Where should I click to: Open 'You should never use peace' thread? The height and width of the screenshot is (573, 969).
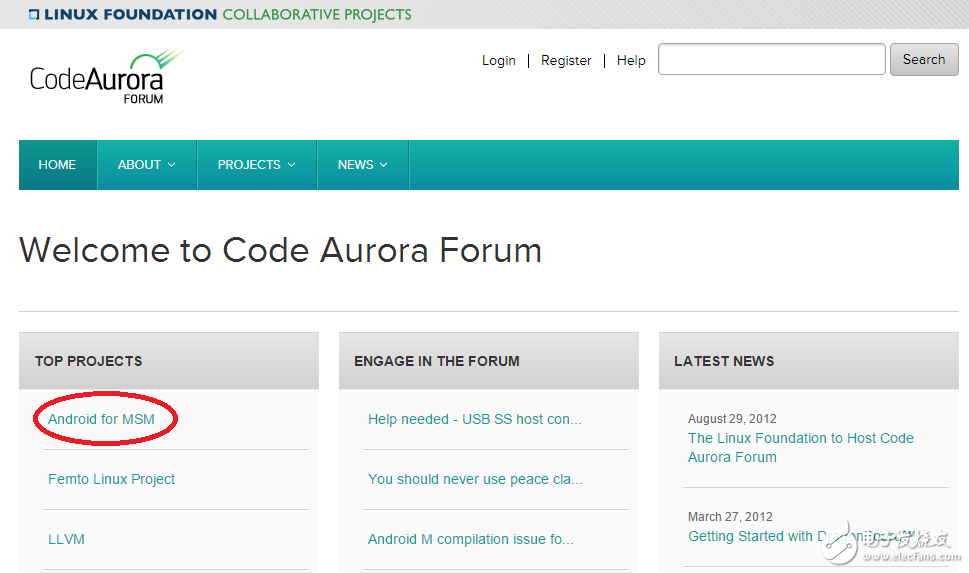474,479
